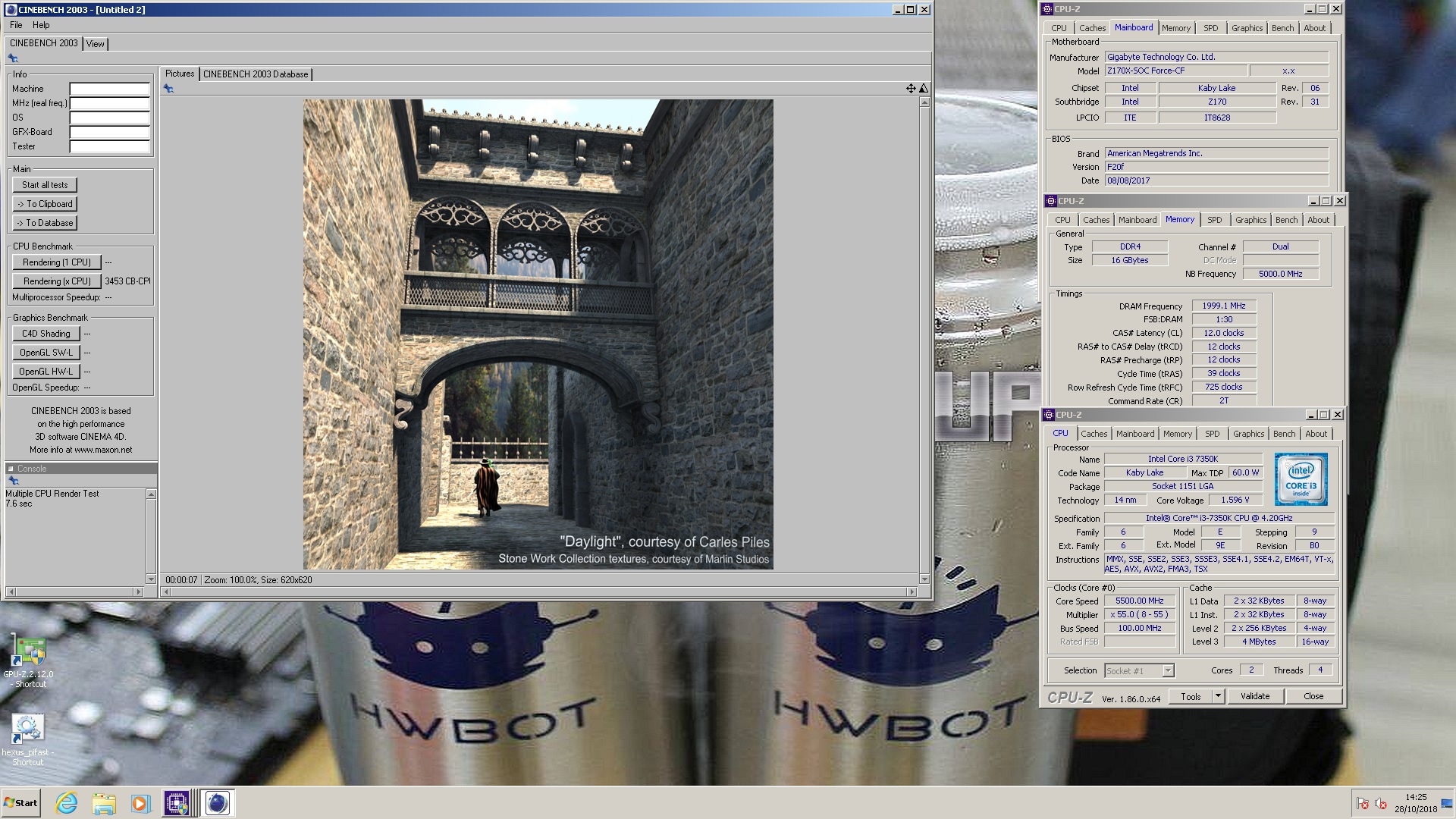Switch to CPU-Z taskbar icon
The height and width of the screenshot is (819, 1456).
coord(177,803)
